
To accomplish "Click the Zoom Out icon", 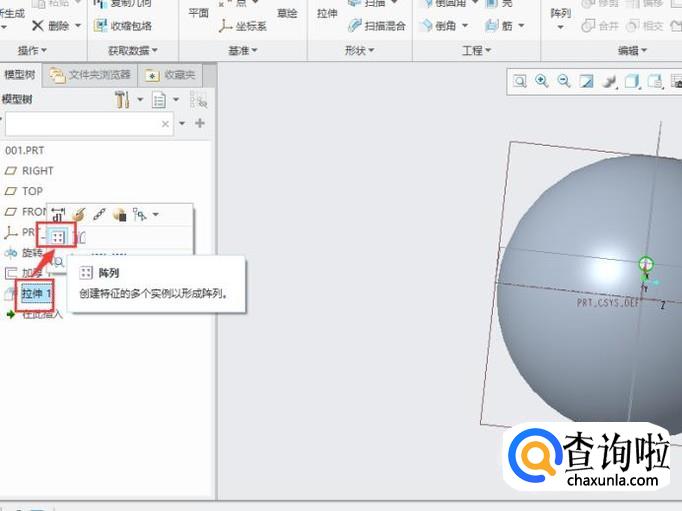I will [x=564, y=81].
